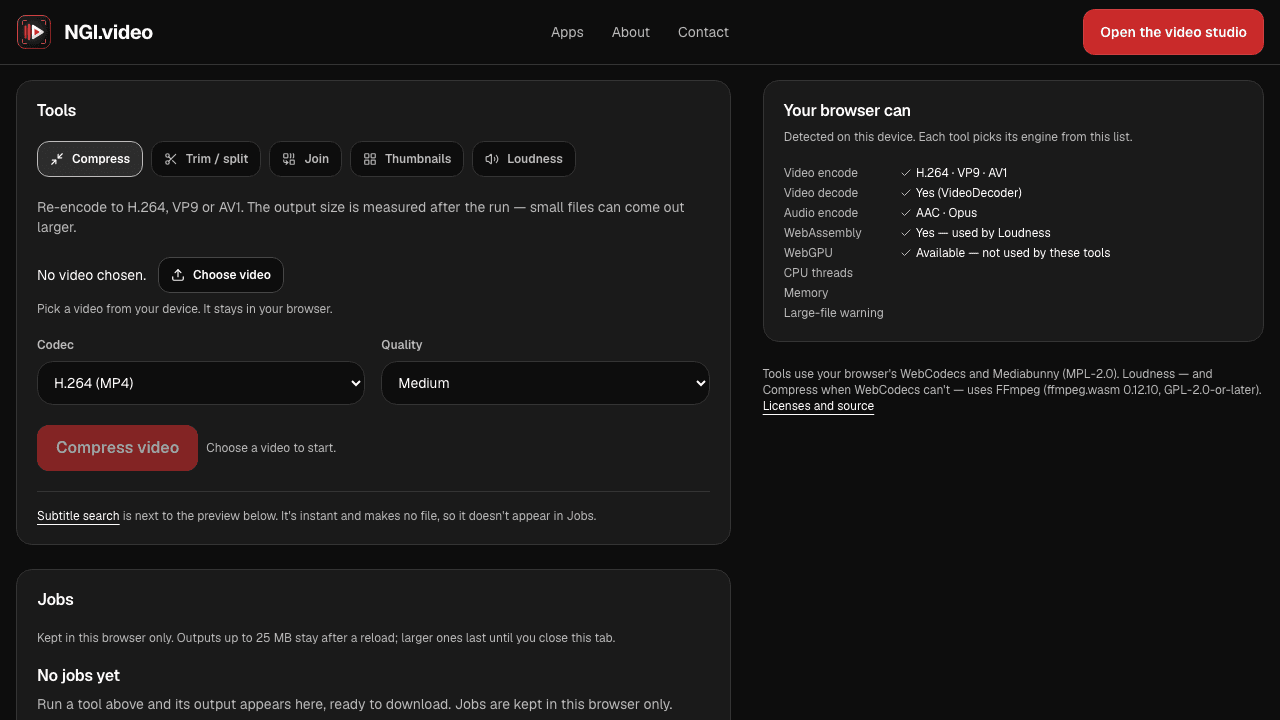The height and width of the screenshot is (720, 1280).
Task: Click the "Tools" panel heading
Action: point(56,111)
